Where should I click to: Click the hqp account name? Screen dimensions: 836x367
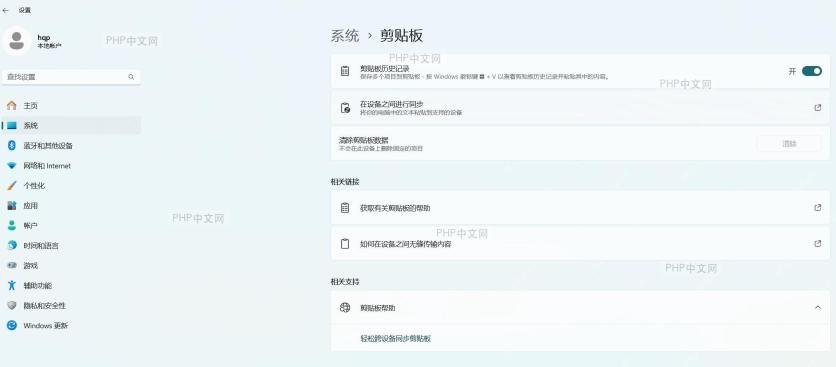[x=44, y=37]
